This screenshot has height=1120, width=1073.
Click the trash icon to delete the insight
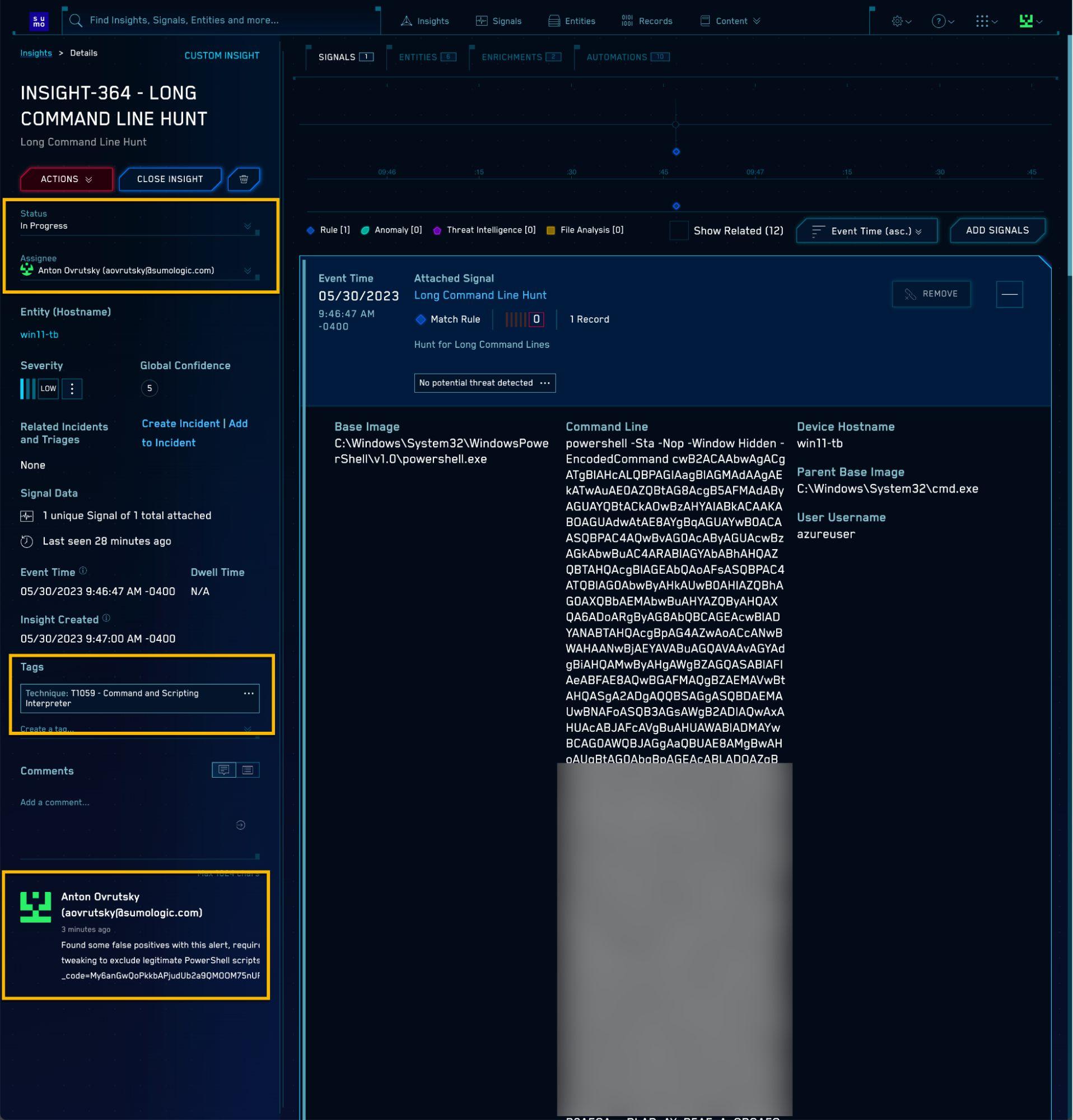pos(244,179)
